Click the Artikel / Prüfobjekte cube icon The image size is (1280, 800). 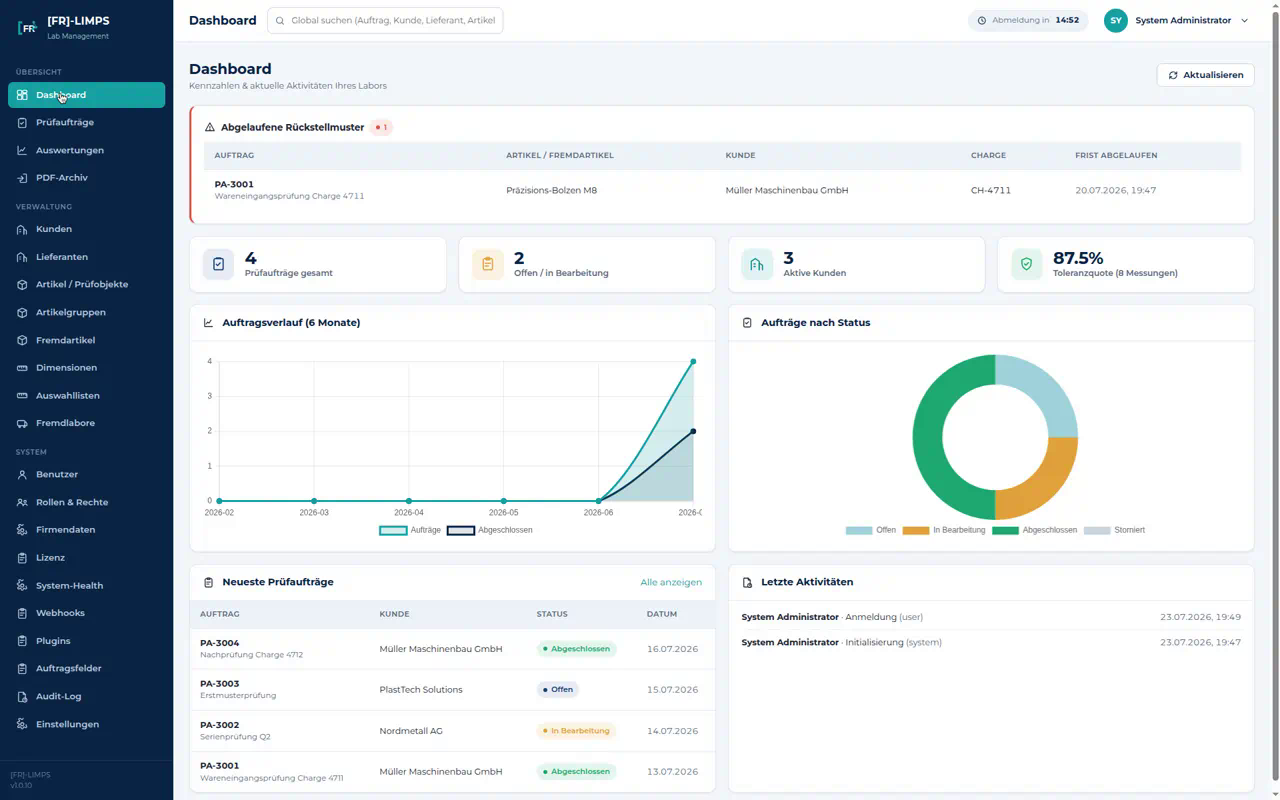[22, 285]
